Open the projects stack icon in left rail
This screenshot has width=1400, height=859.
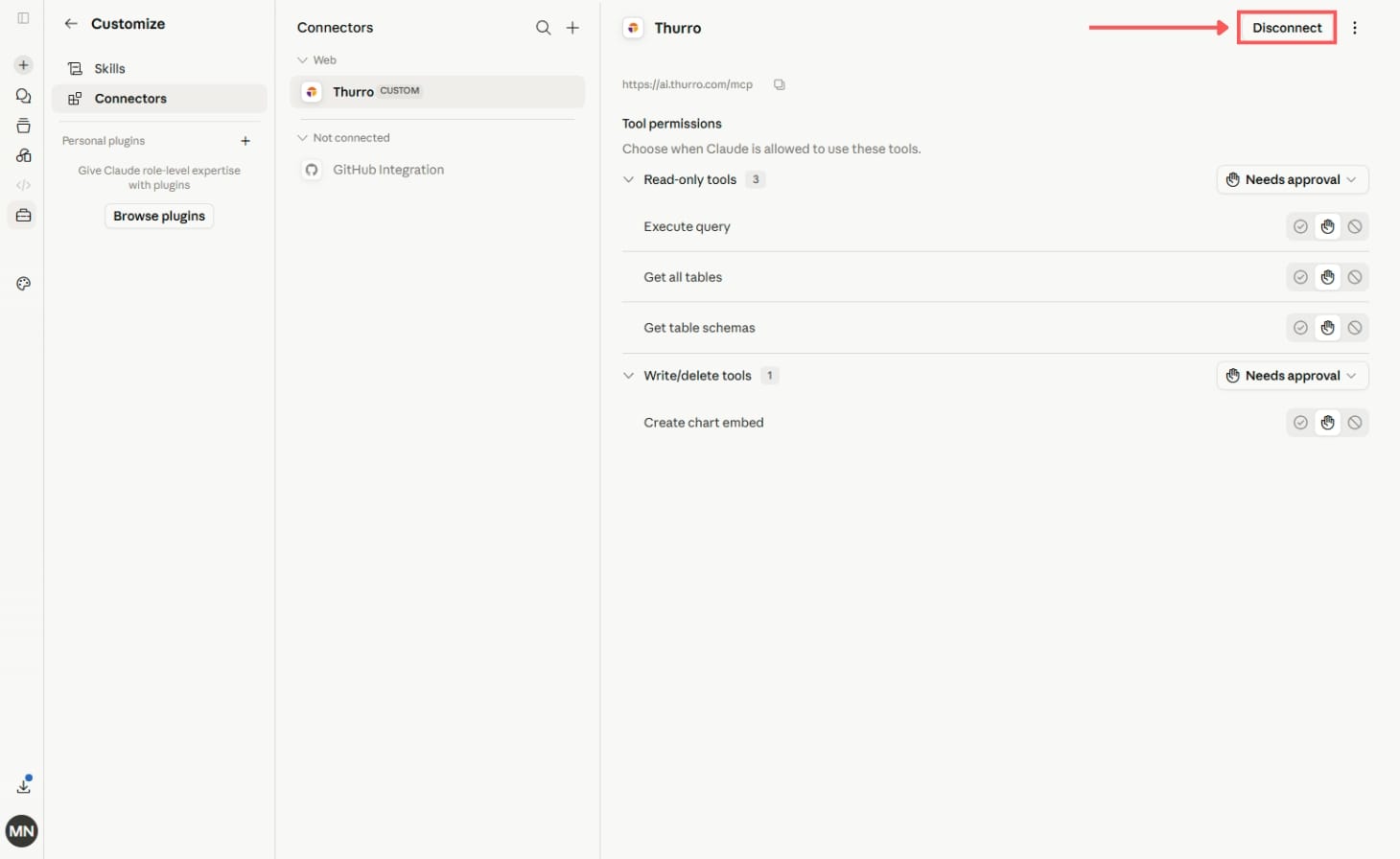(x=23, y=126)
